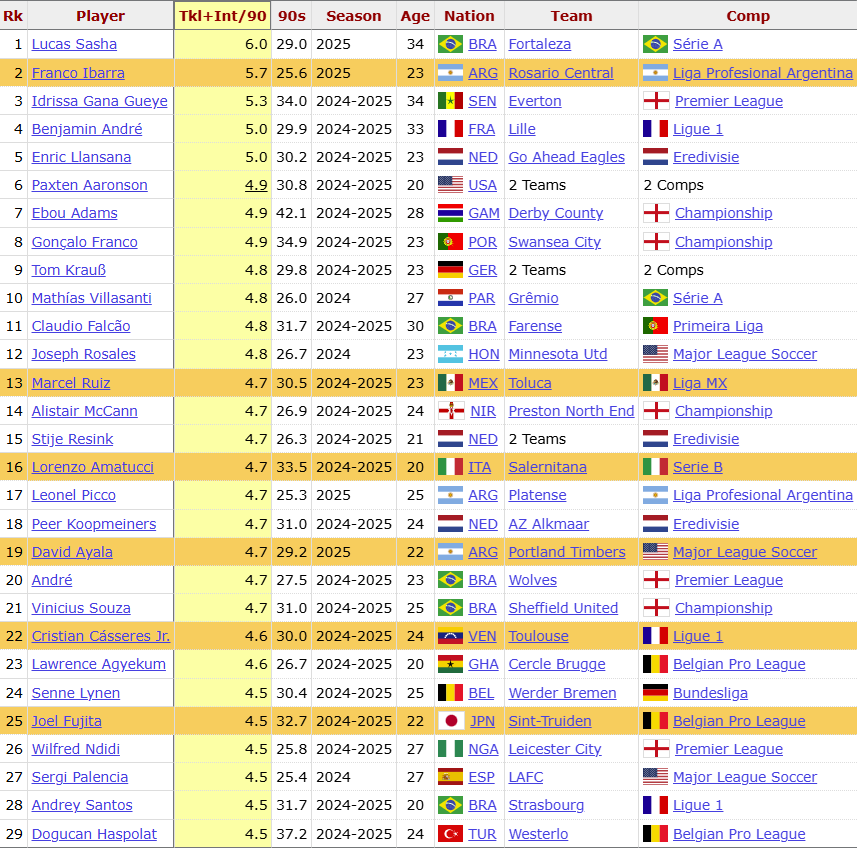Open the Portland Timbers team page
Image resolution: width=857 pixels, height=848 pixels.
(x=567, y=552)
